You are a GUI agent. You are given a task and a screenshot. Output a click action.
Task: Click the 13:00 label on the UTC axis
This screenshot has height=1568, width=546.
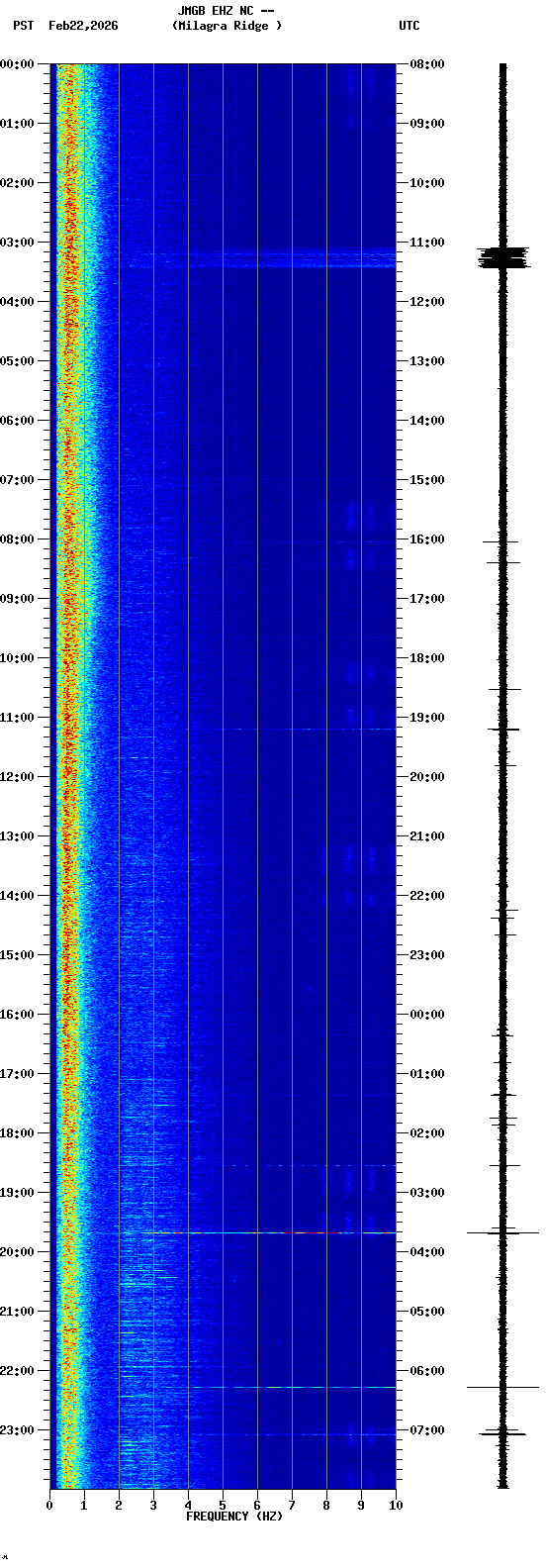pyautogui.click(x=427, y=361)
